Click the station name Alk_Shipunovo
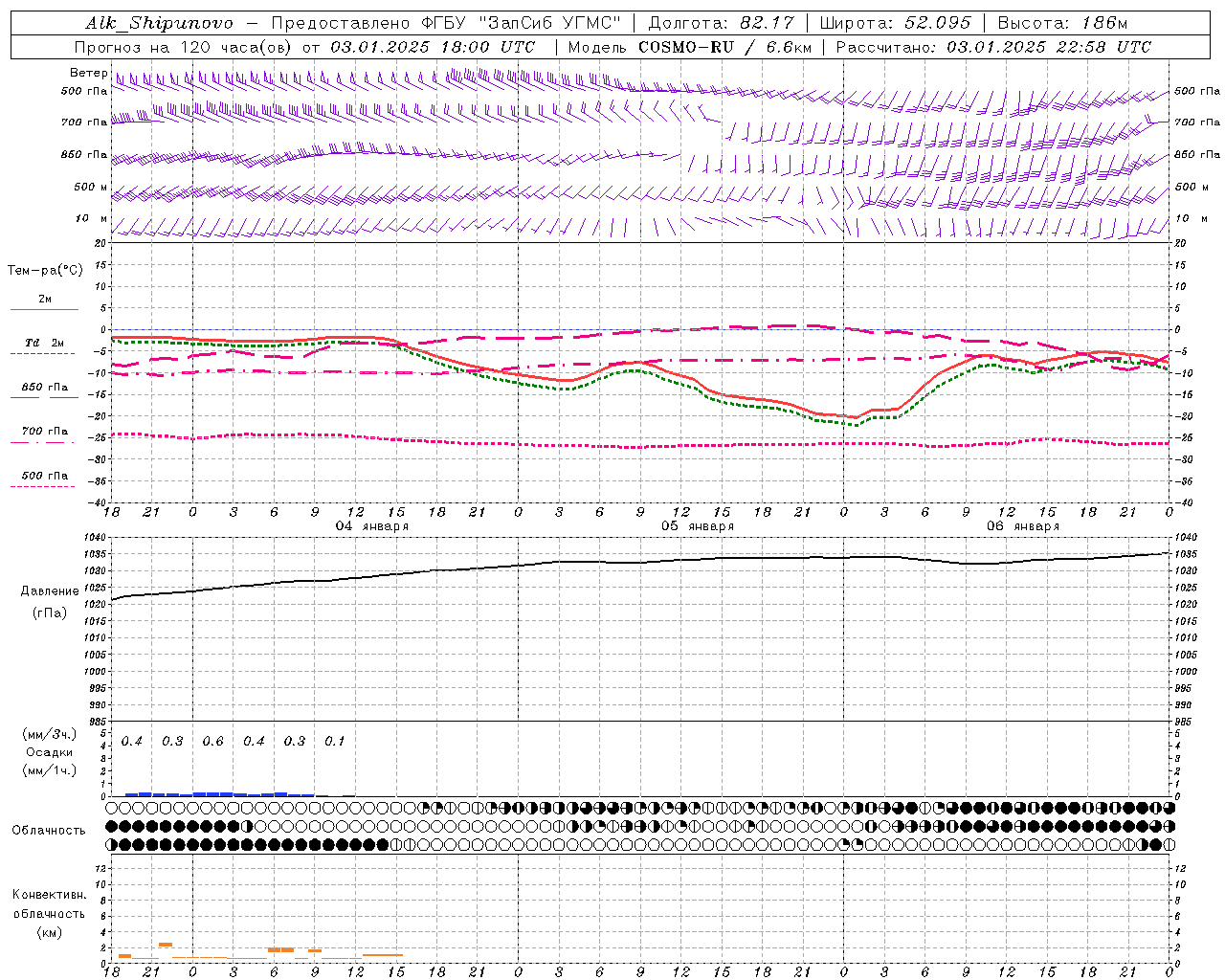Viewport: 1225px width, 980px height. 159,23
